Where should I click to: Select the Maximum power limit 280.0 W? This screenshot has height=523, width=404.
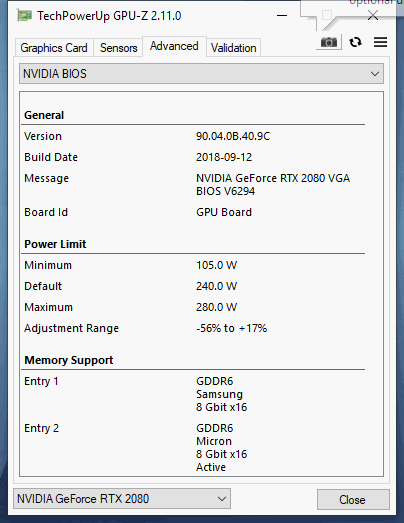coord(217,307)
